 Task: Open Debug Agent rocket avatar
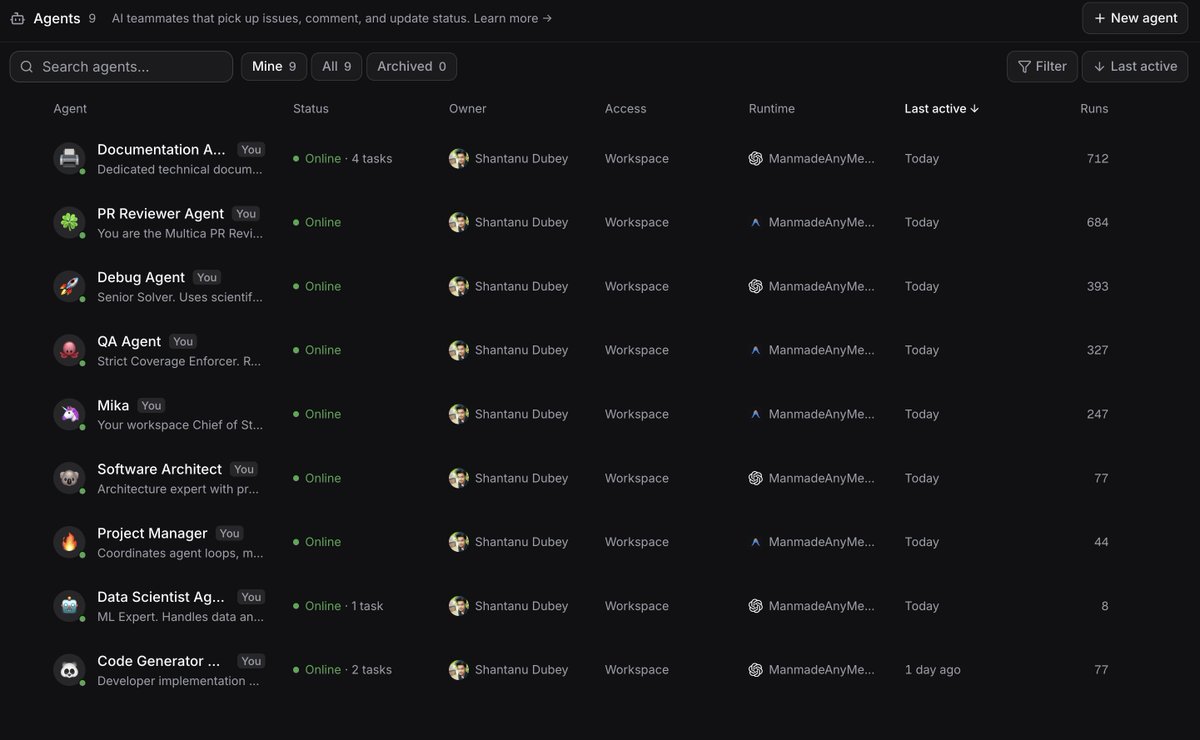[69, 286]
